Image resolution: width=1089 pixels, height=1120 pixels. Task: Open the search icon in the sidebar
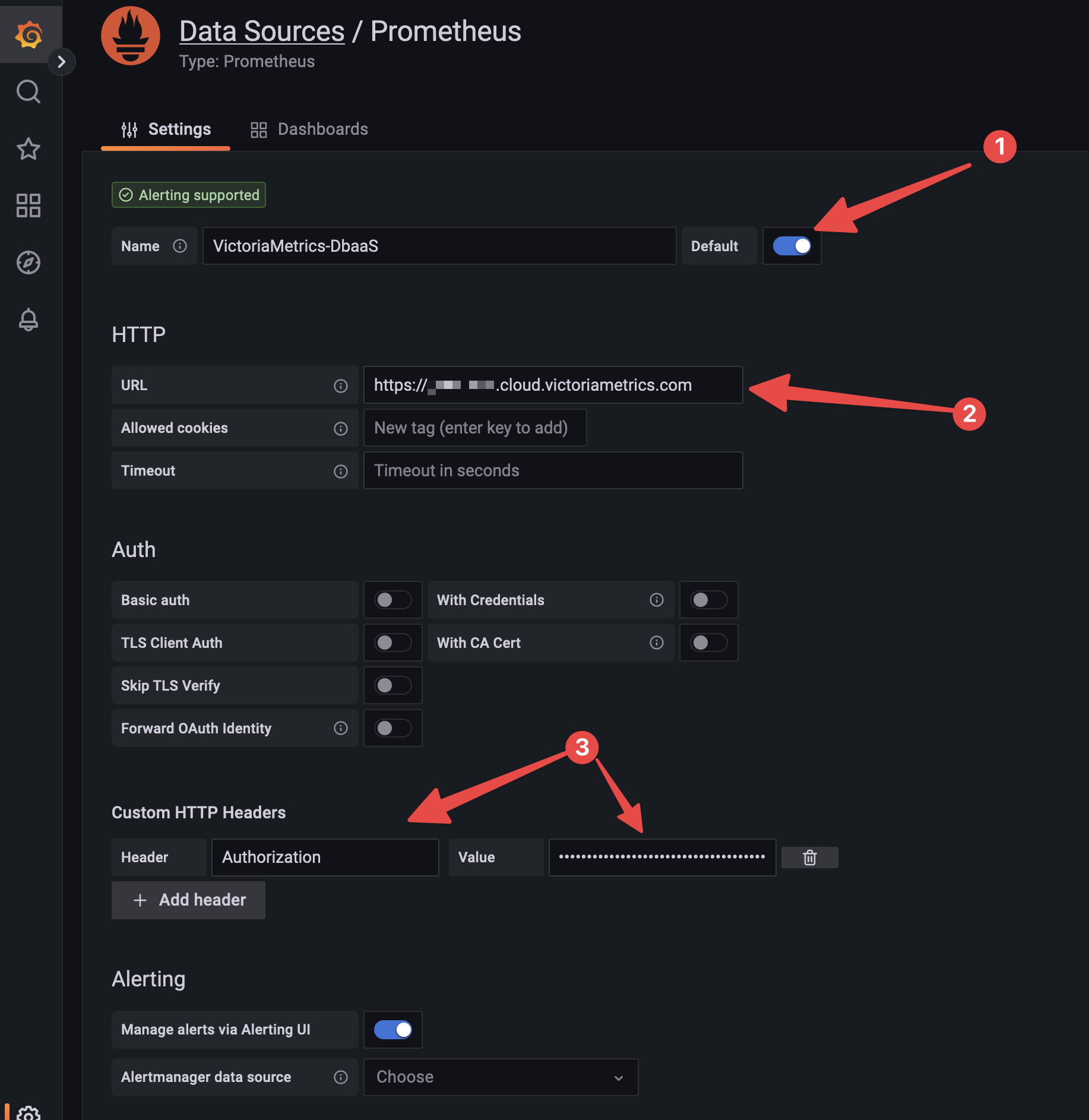29,91
